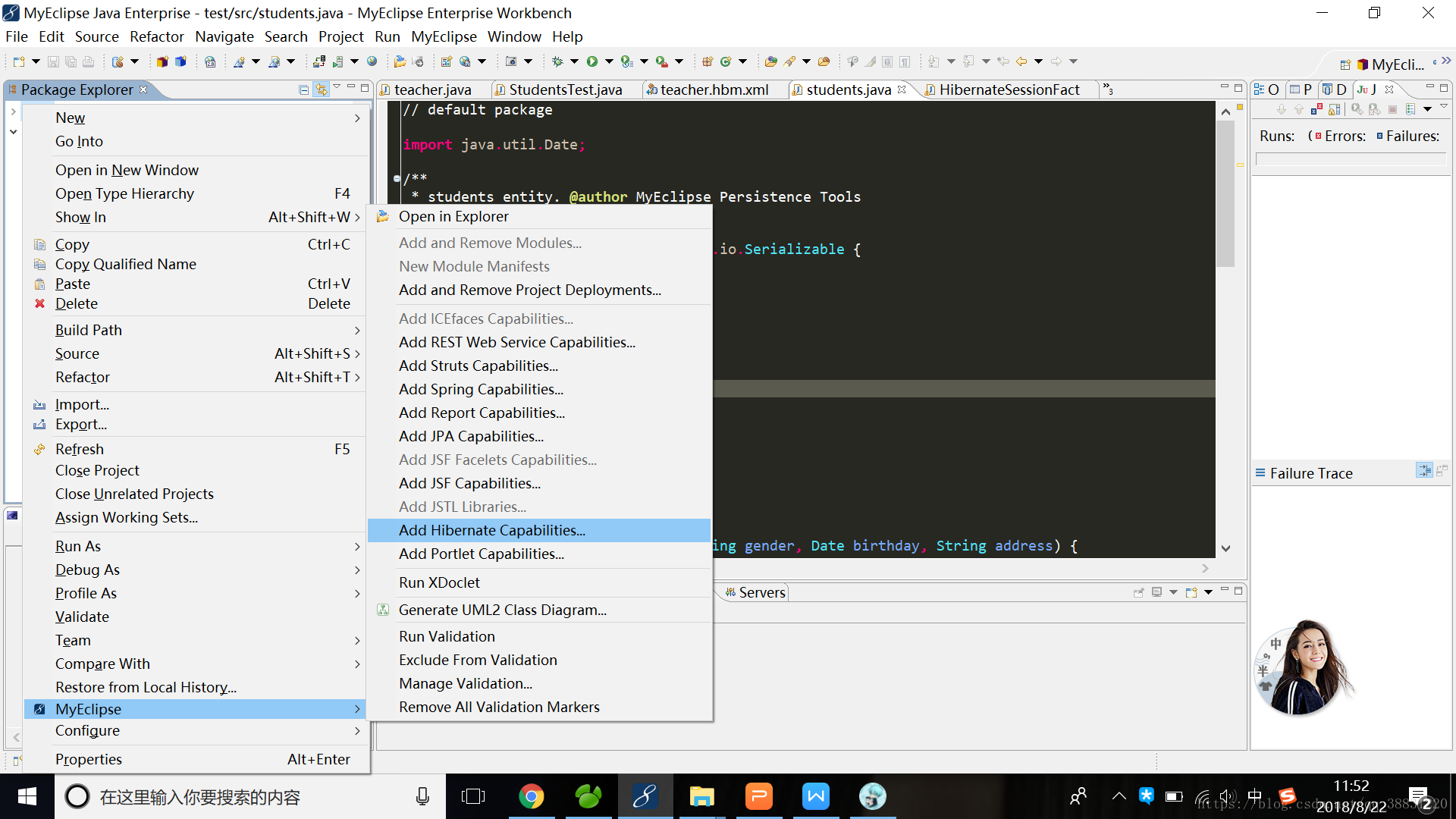Switch to the HibernateSessionFact tab
Viewport: 1456px width, 819px height.
[x=1009, y=89]
